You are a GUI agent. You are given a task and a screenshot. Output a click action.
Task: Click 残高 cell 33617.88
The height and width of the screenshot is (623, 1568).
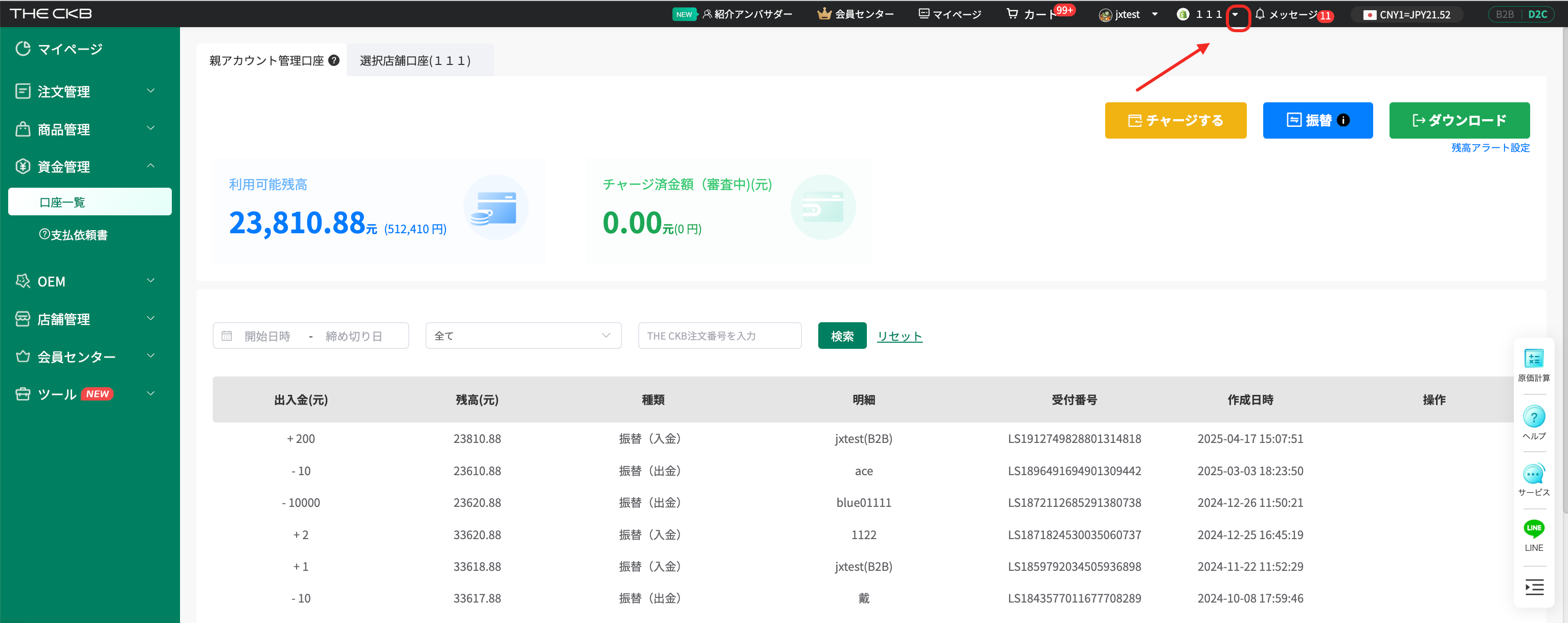pos(477,598)
